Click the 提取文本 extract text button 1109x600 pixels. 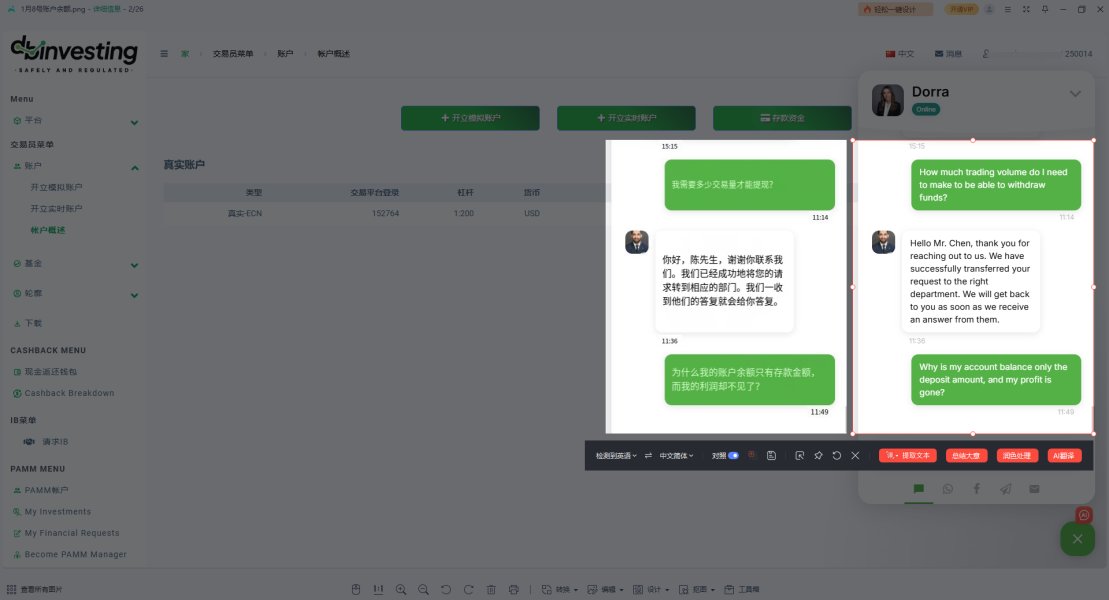pyautogui.click(x=908, y=456)
